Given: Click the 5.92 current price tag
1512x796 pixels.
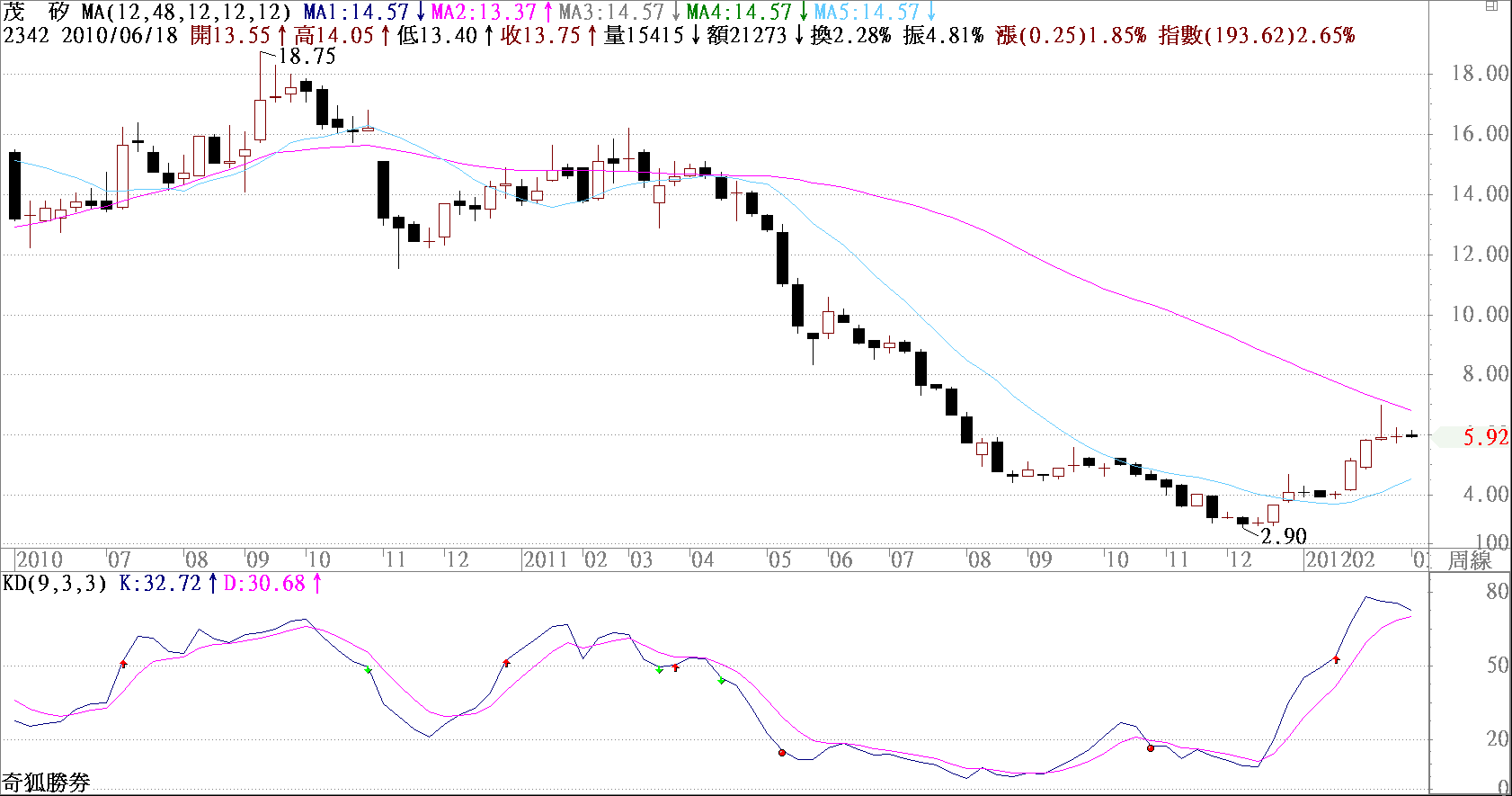Looking at the screenshot, I should click(x=1484, y=437).
